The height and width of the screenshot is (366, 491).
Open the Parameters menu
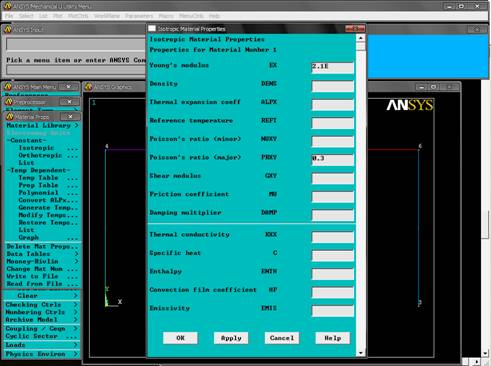(x=139, y=16)
